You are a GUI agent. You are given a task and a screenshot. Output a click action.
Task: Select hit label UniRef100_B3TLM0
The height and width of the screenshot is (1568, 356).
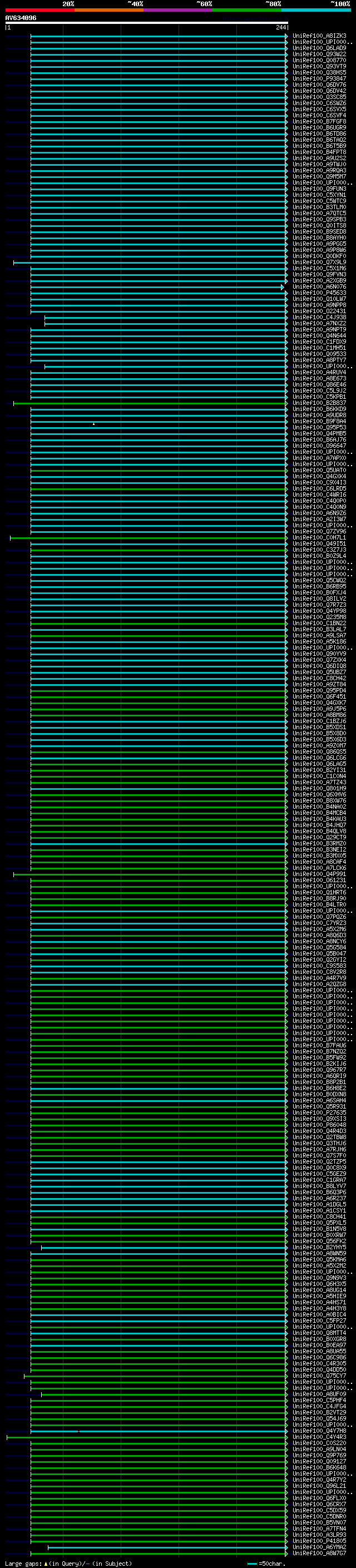[319, 207]
